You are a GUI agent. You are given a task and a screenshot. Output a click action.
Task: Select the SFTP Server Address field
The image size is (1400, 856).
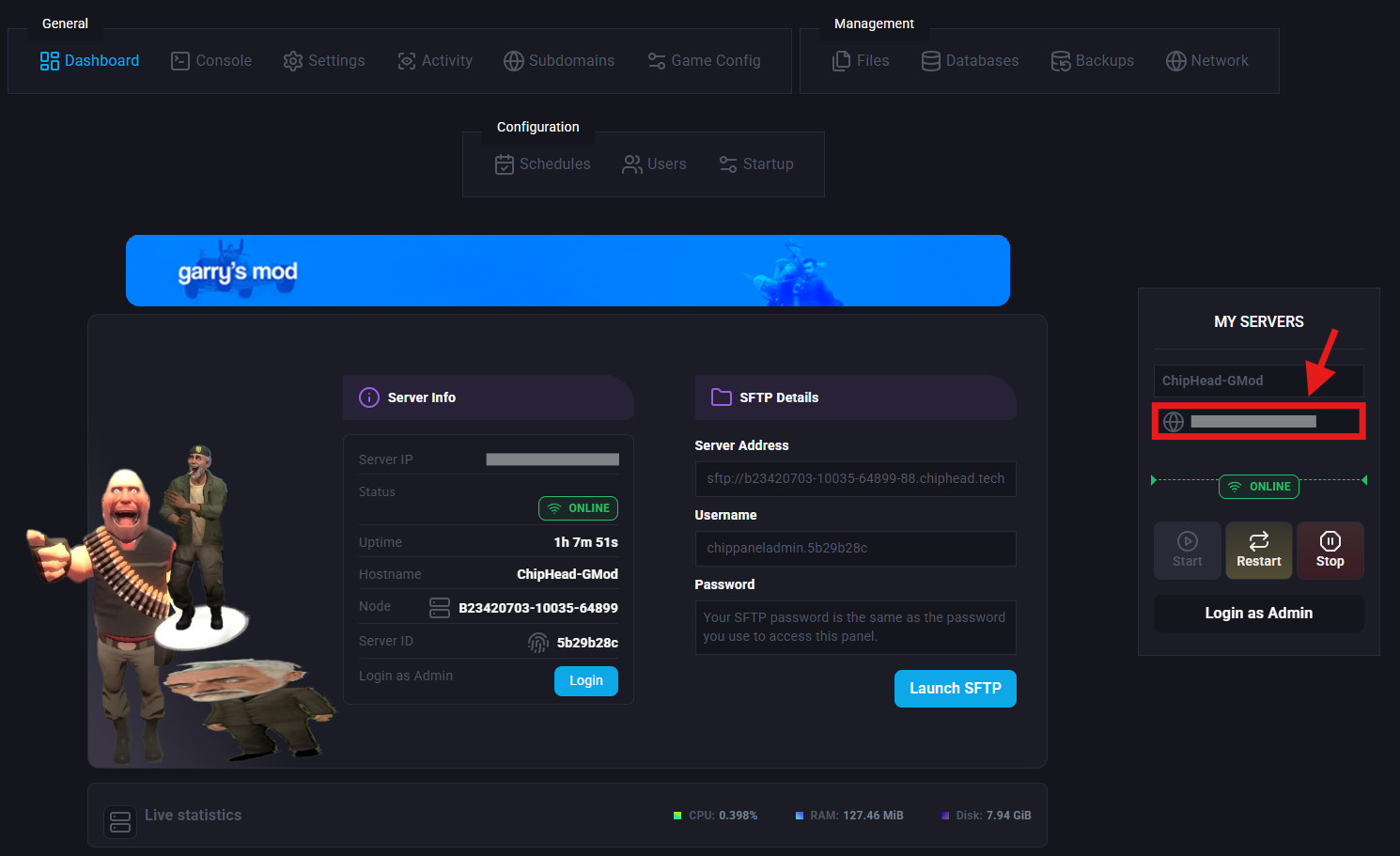[856, 479]
